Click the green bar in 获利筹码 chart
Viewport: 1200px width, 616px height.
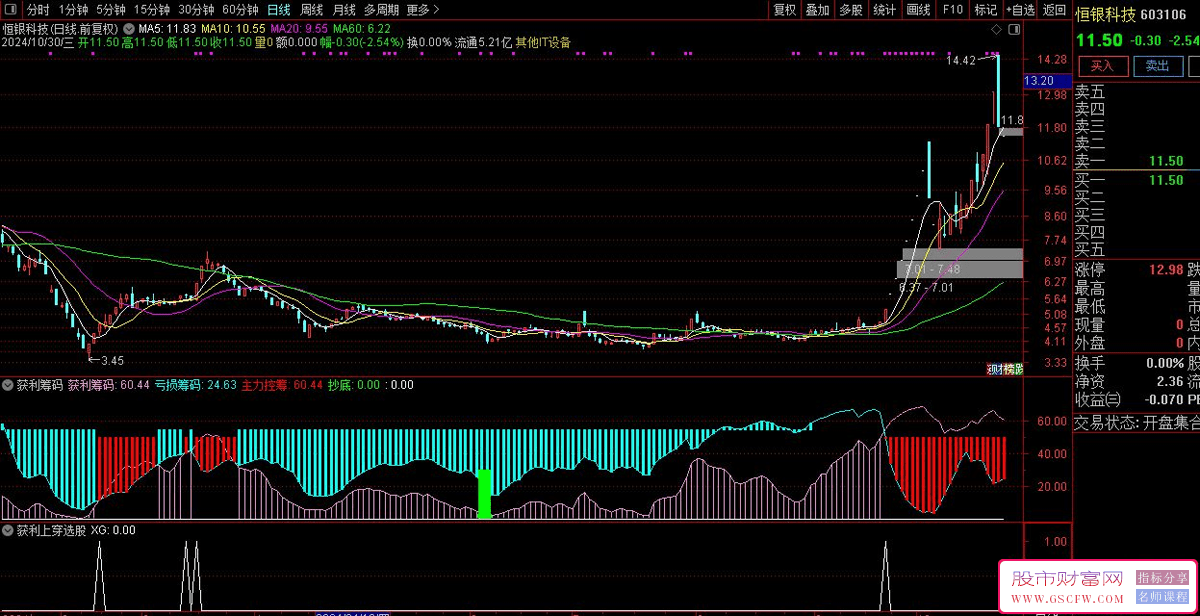point(484,493)
